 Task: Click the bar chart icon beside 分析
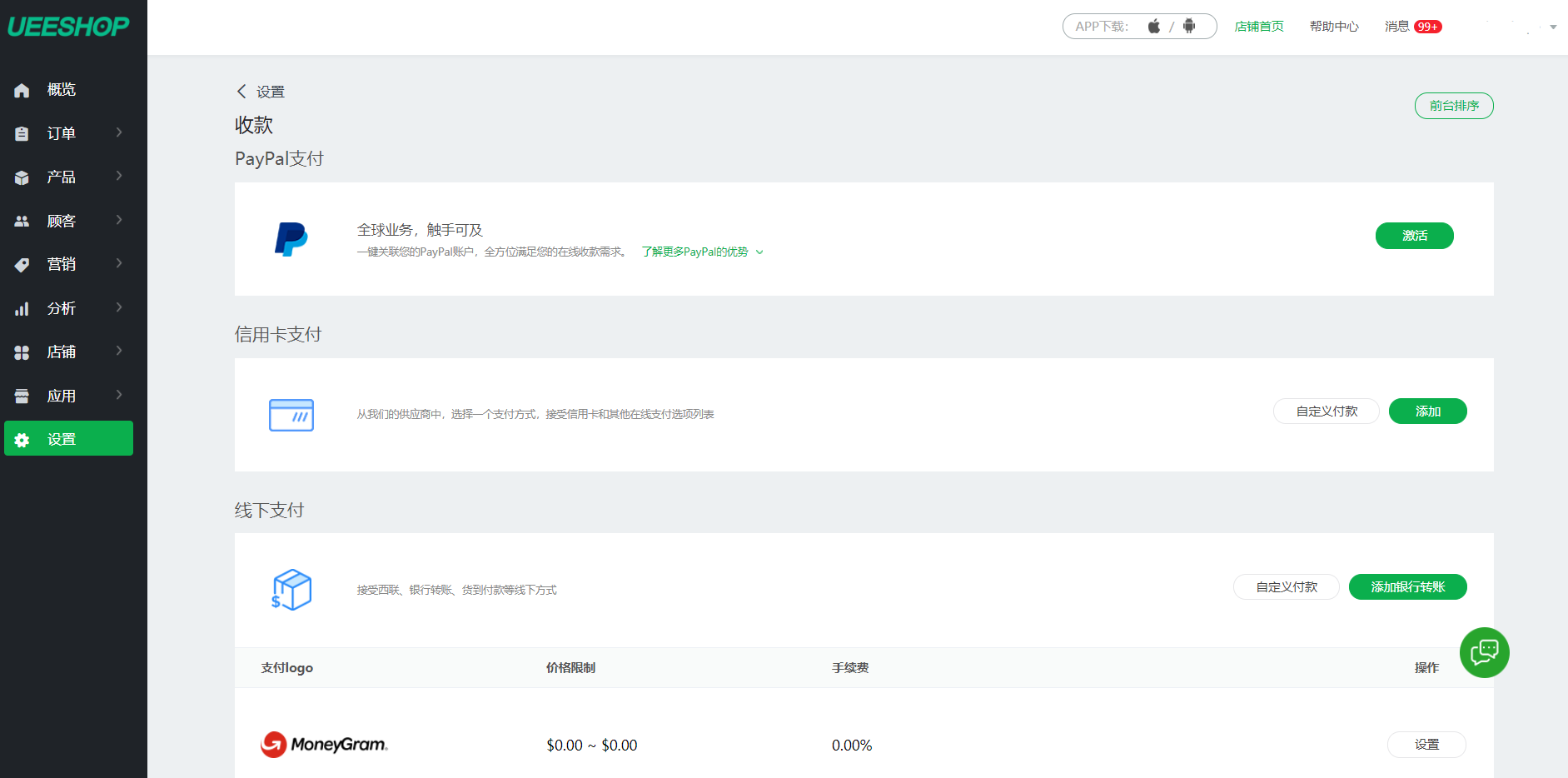(x=22, y=309)
